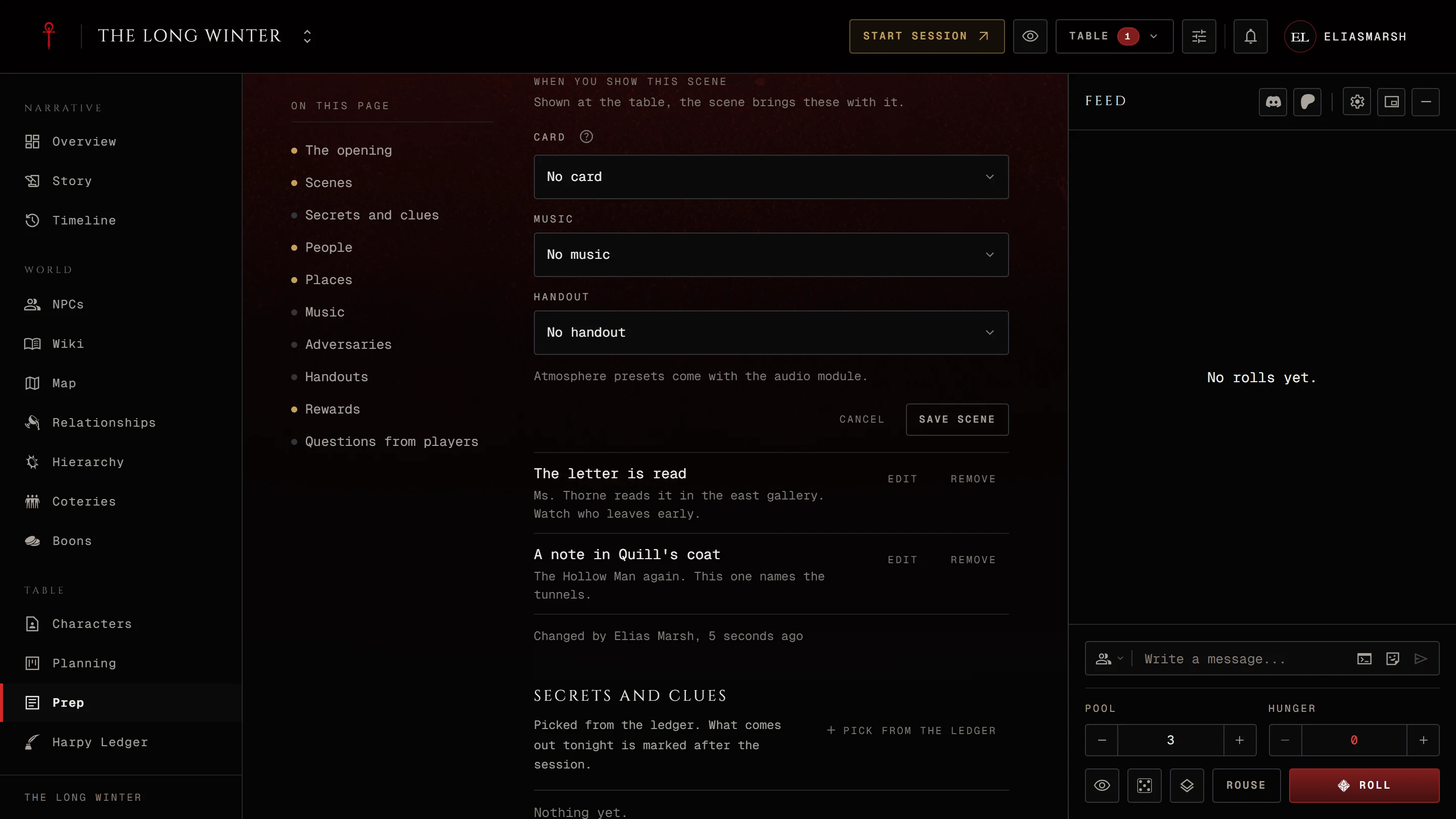Open the ELIASMARSH profile avatar

click(x=1299, y=36)
